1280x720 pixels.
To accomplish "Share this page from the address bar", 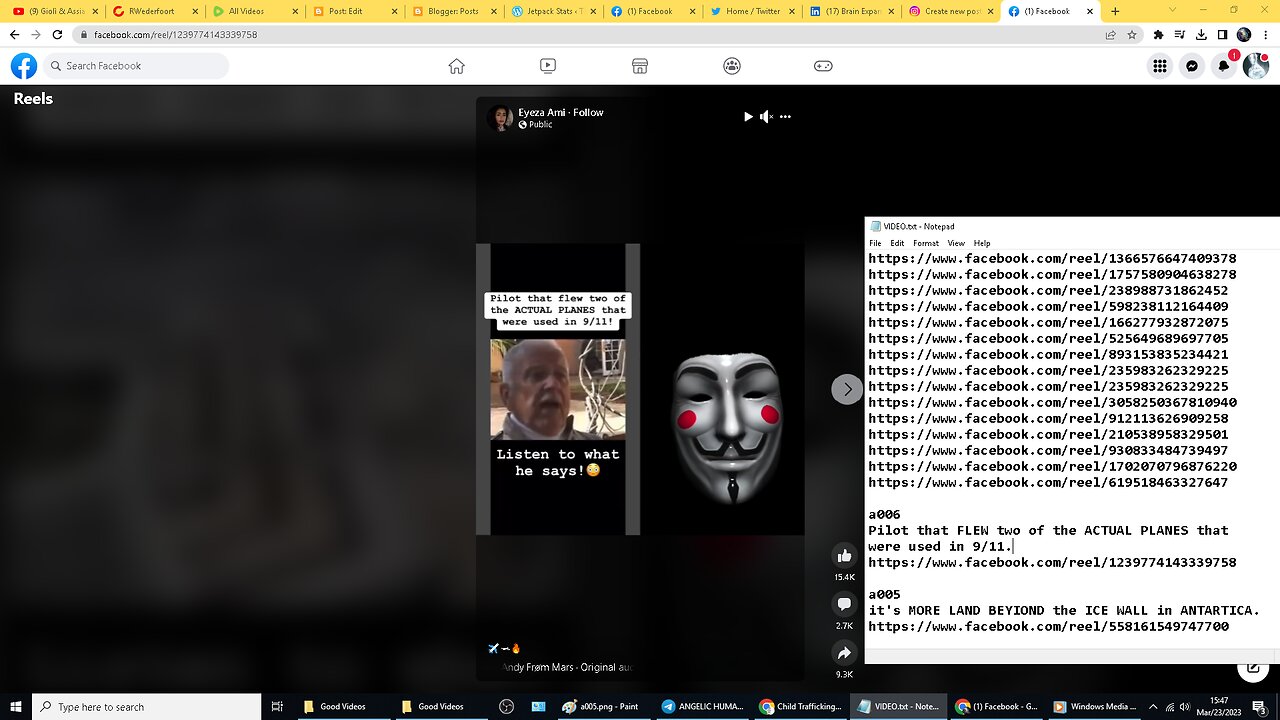I will 1110,34.
